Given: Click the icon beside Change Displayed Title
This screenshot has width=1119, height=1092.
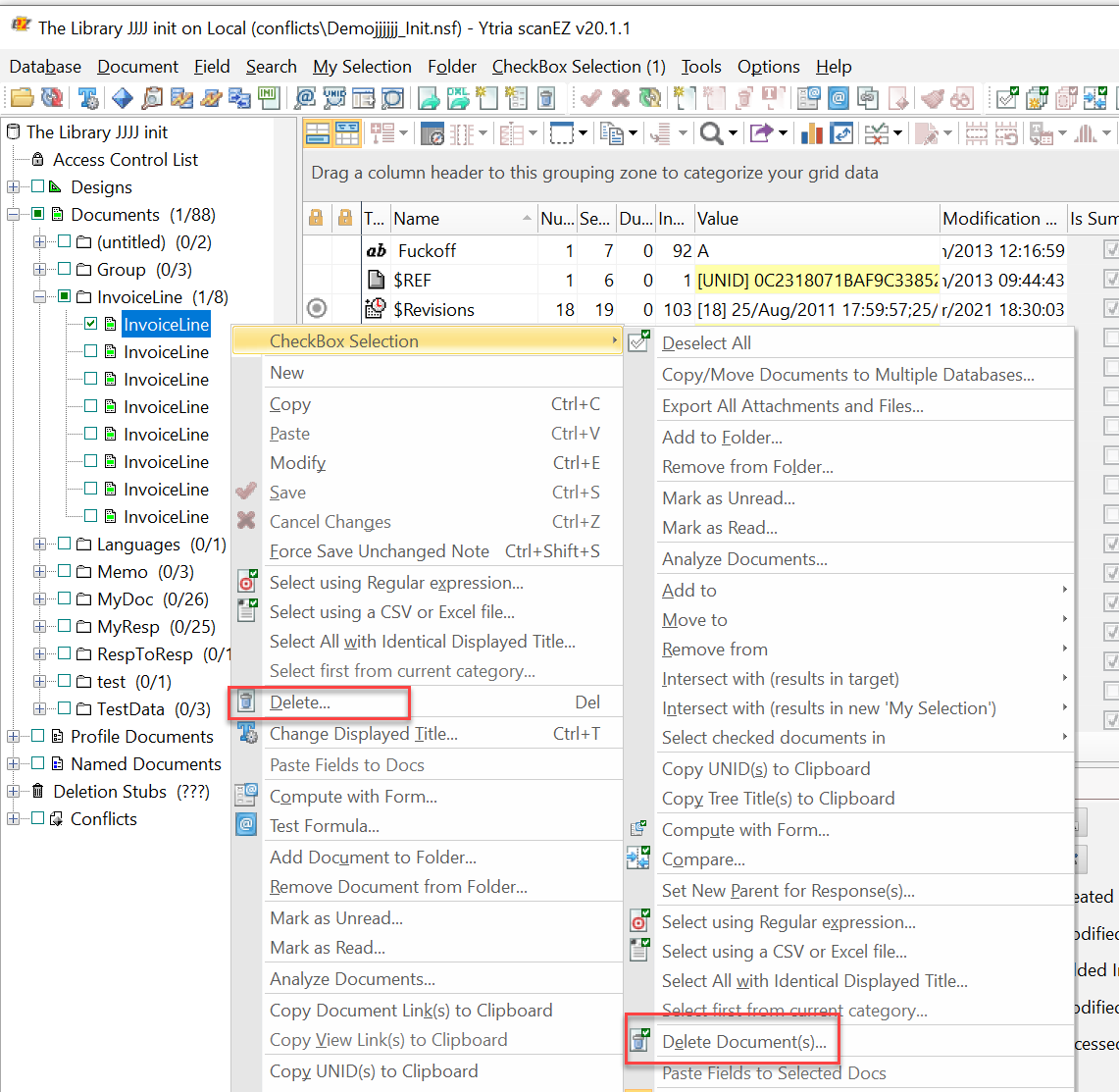Looking at the screenshot, I should (247, 733).
